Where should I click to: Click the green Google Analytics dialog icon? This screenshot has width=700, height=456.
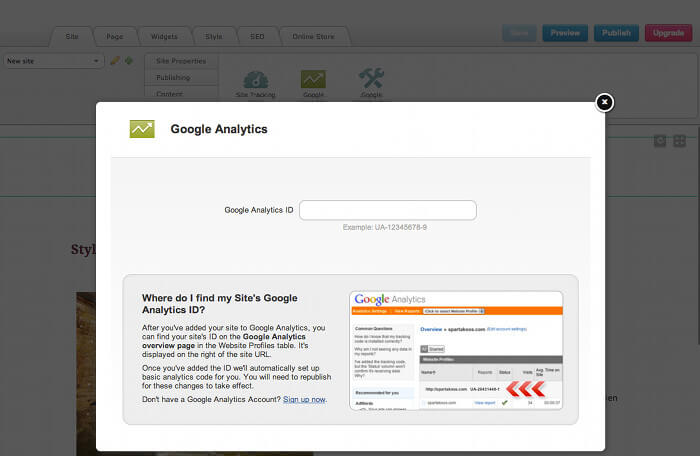tap(142, 129)
